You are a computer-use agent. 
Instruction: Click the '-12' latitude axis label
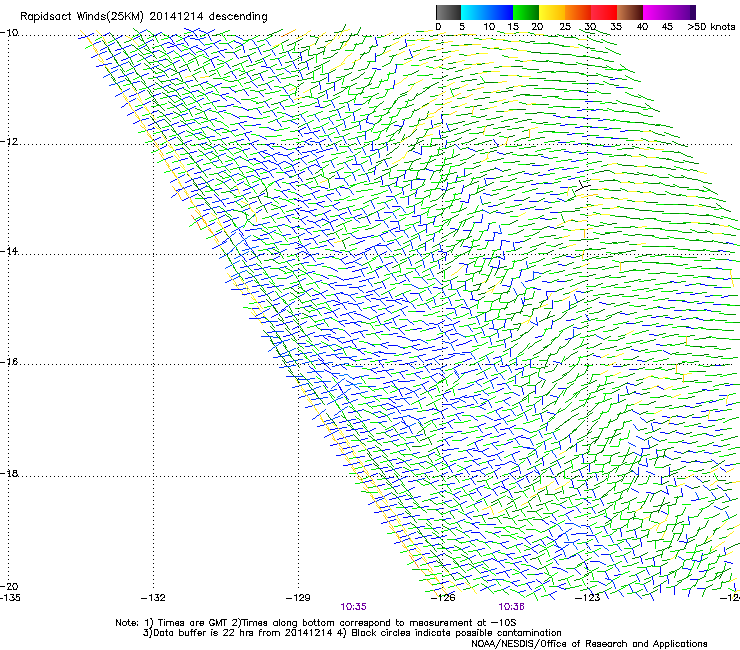9,142
